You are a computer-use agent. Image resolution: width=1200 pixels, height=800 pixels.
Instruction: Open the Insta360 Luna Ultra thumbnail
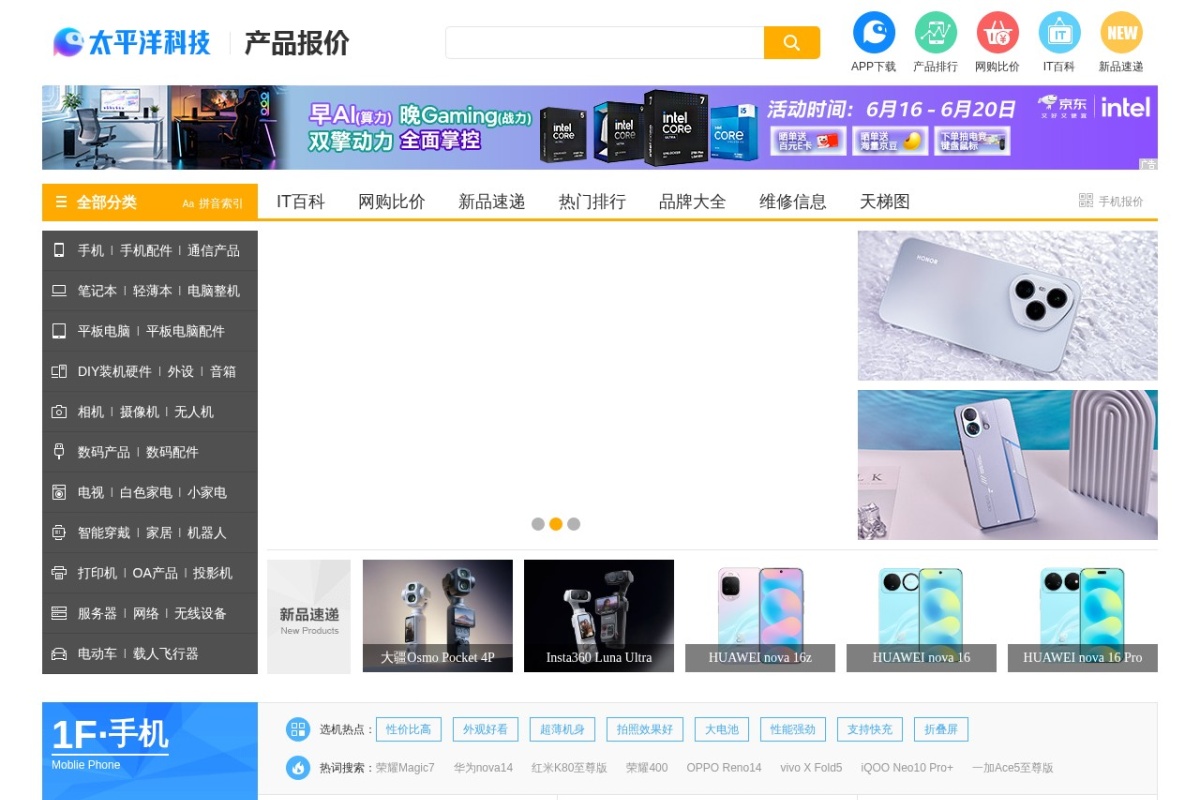(x=599, y=616)
